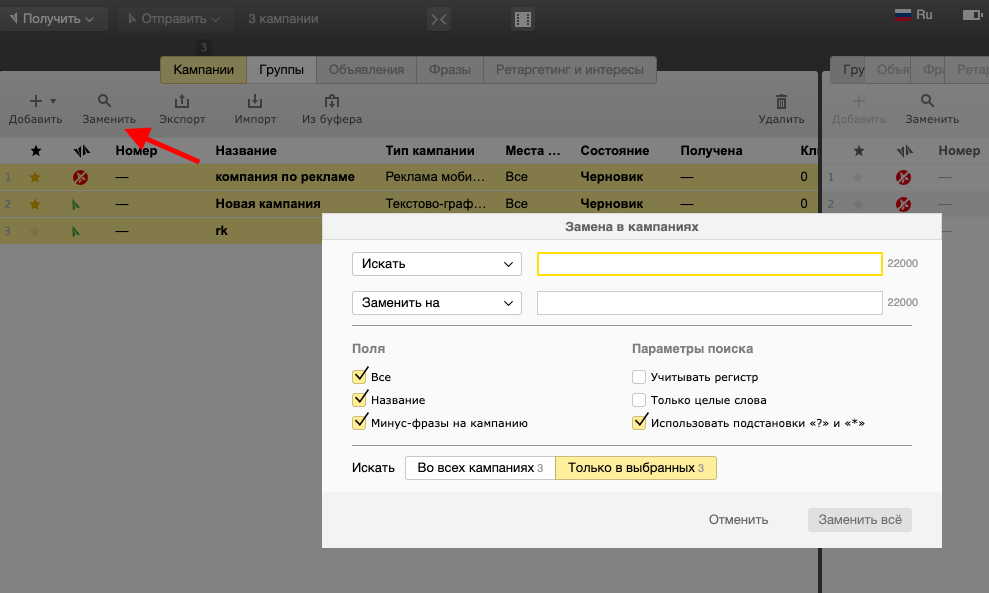The image size is (989, 593).
Task: Uncheck the Название field checkbox
Action: click(360, 399)
